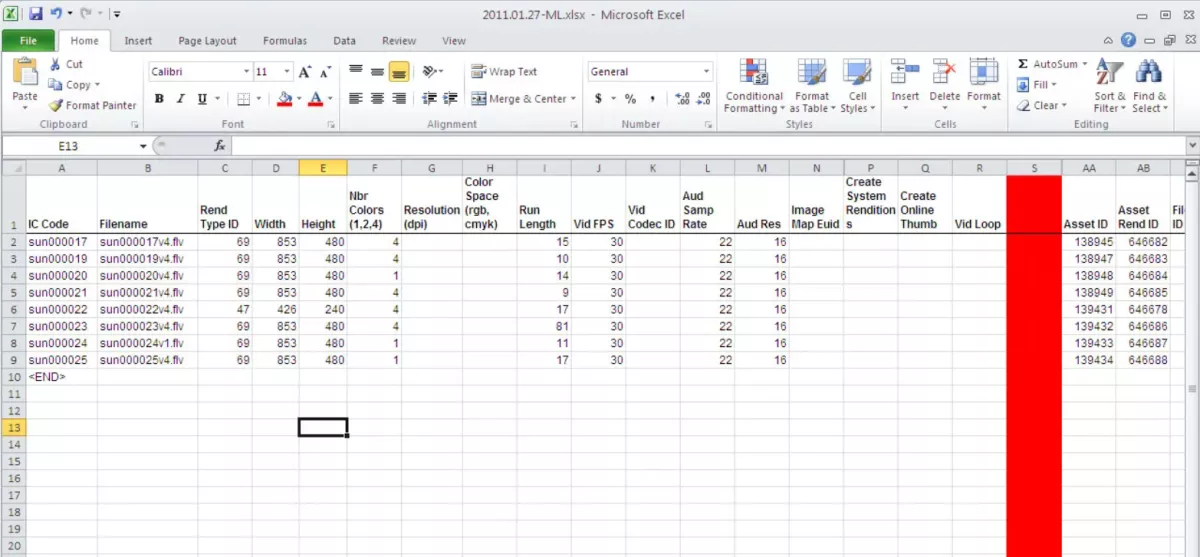
Task: Open Find & Select binoculars
Action: click(1148, 85)
